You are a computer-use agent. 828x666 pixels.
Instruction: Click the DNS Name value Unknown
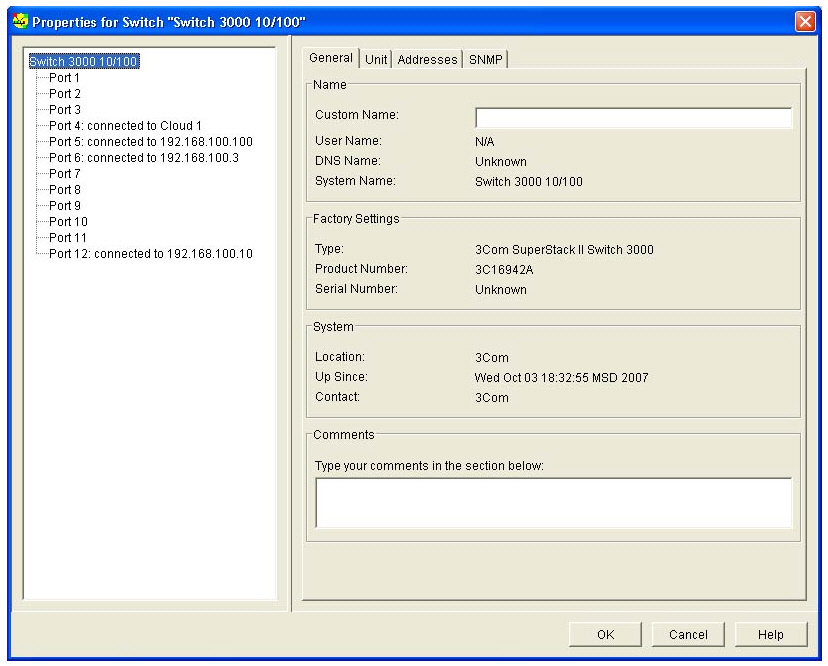pos(501,162)
